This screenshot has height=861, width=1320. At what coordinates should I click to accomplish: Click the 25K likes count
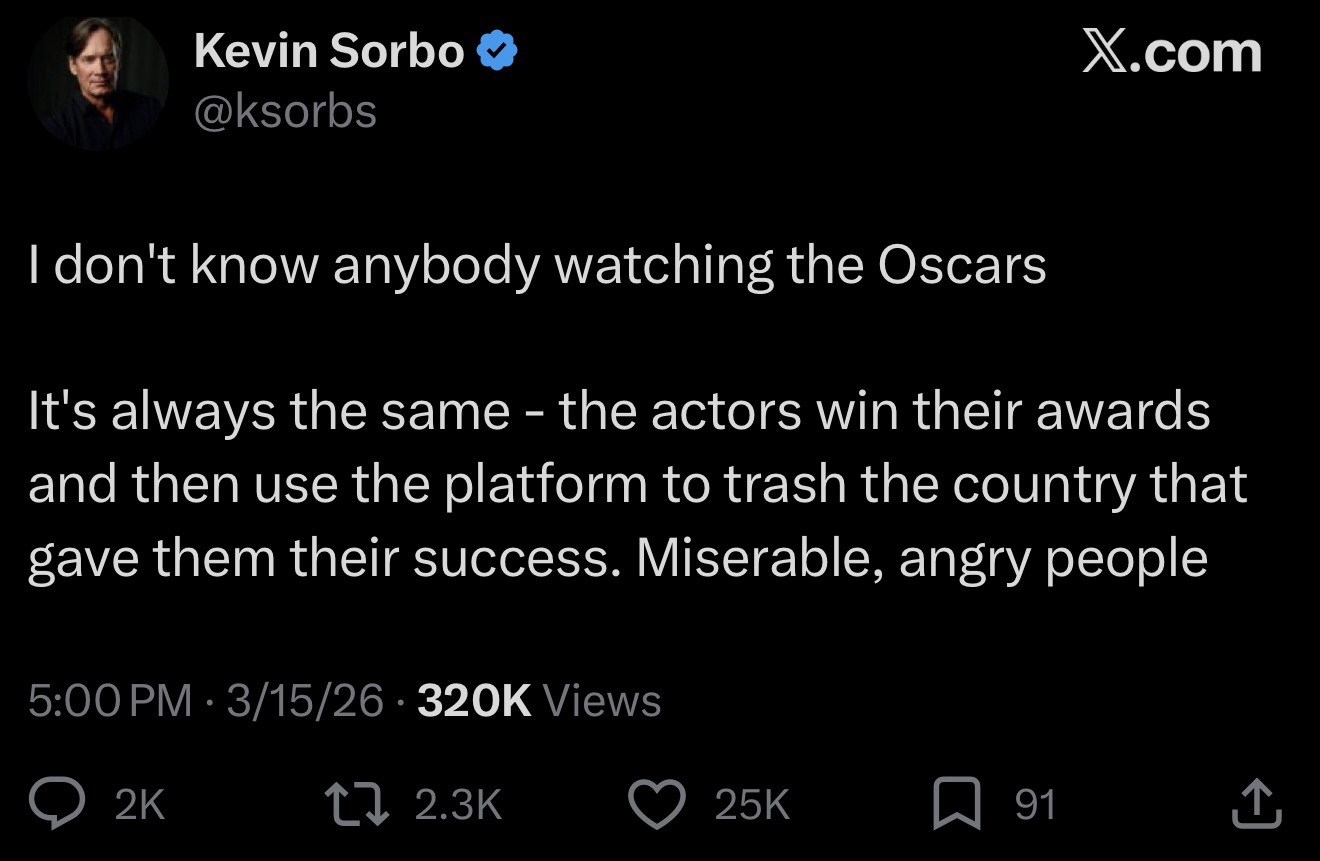[x=752, y=804]
